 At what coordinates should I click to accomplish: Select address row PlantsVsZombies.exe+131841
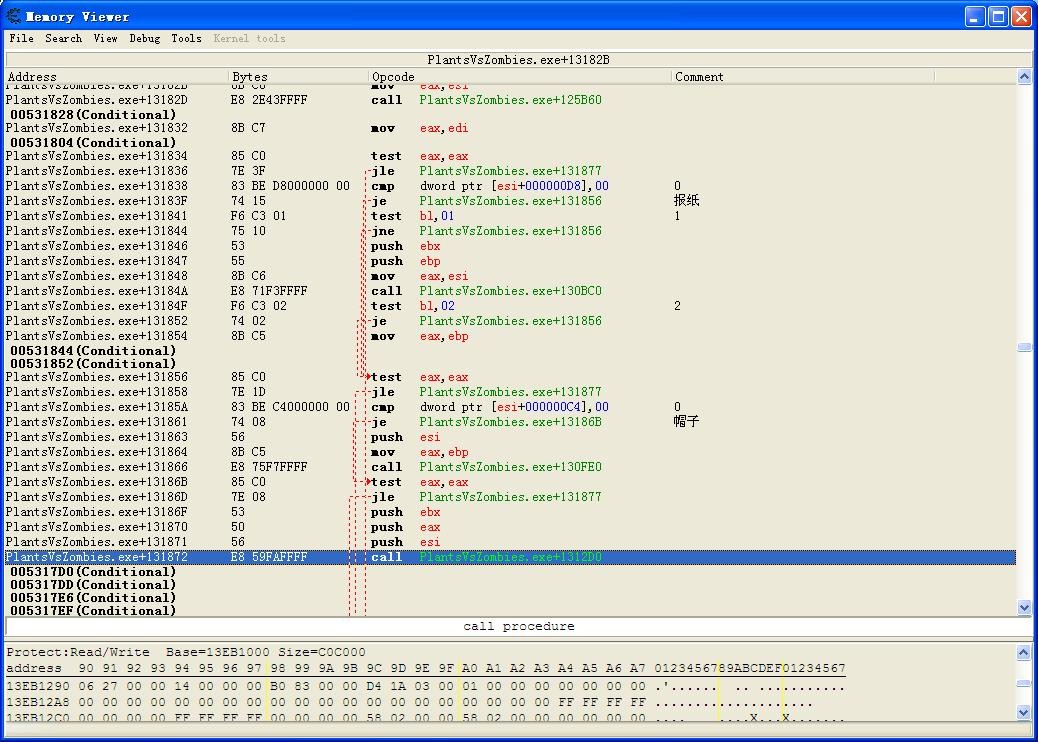(510, 216)
